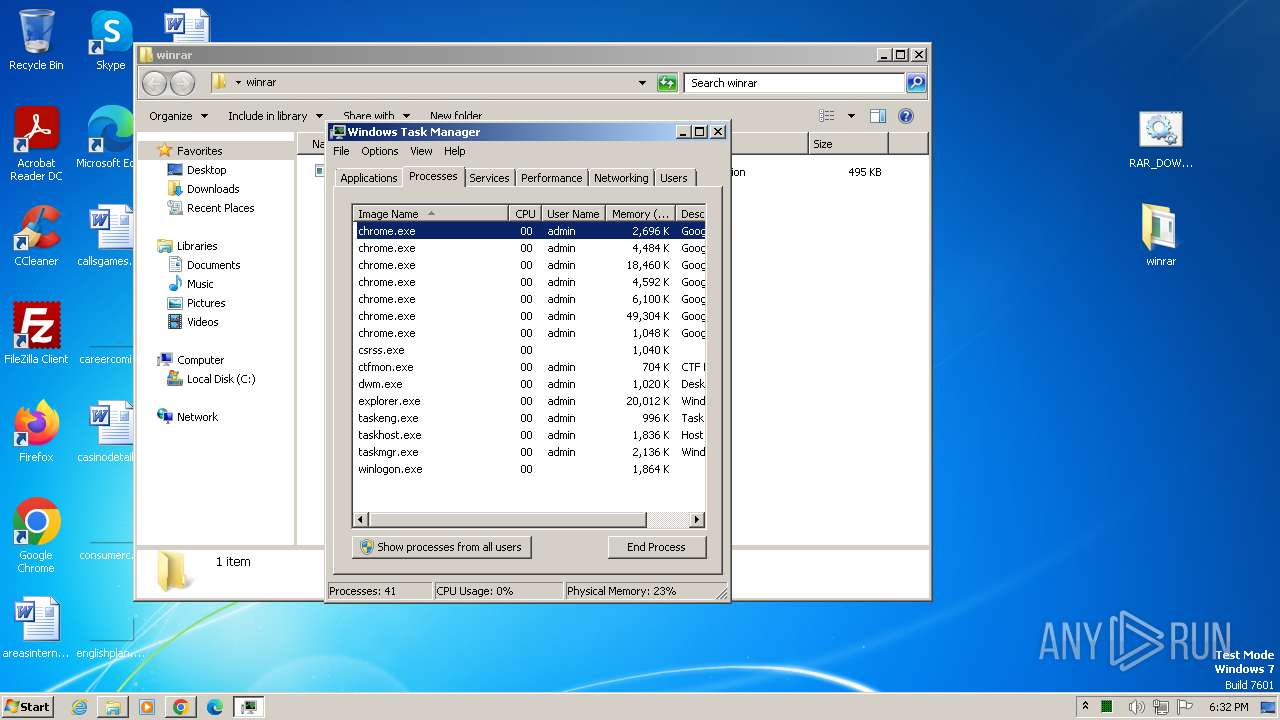The height and width of the screenshot is (720, 1280).
Task: Sort processes by the Memory column
Action: point(640,214)
